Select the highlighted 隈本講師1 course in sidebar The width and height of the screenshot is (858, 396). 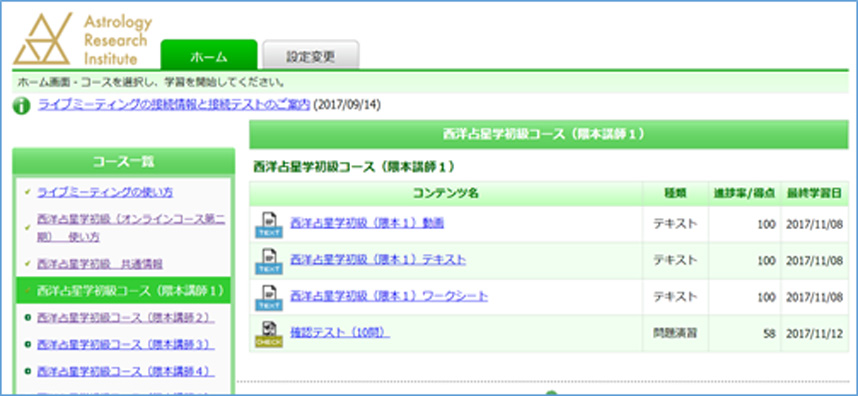[x=124, y=291]
